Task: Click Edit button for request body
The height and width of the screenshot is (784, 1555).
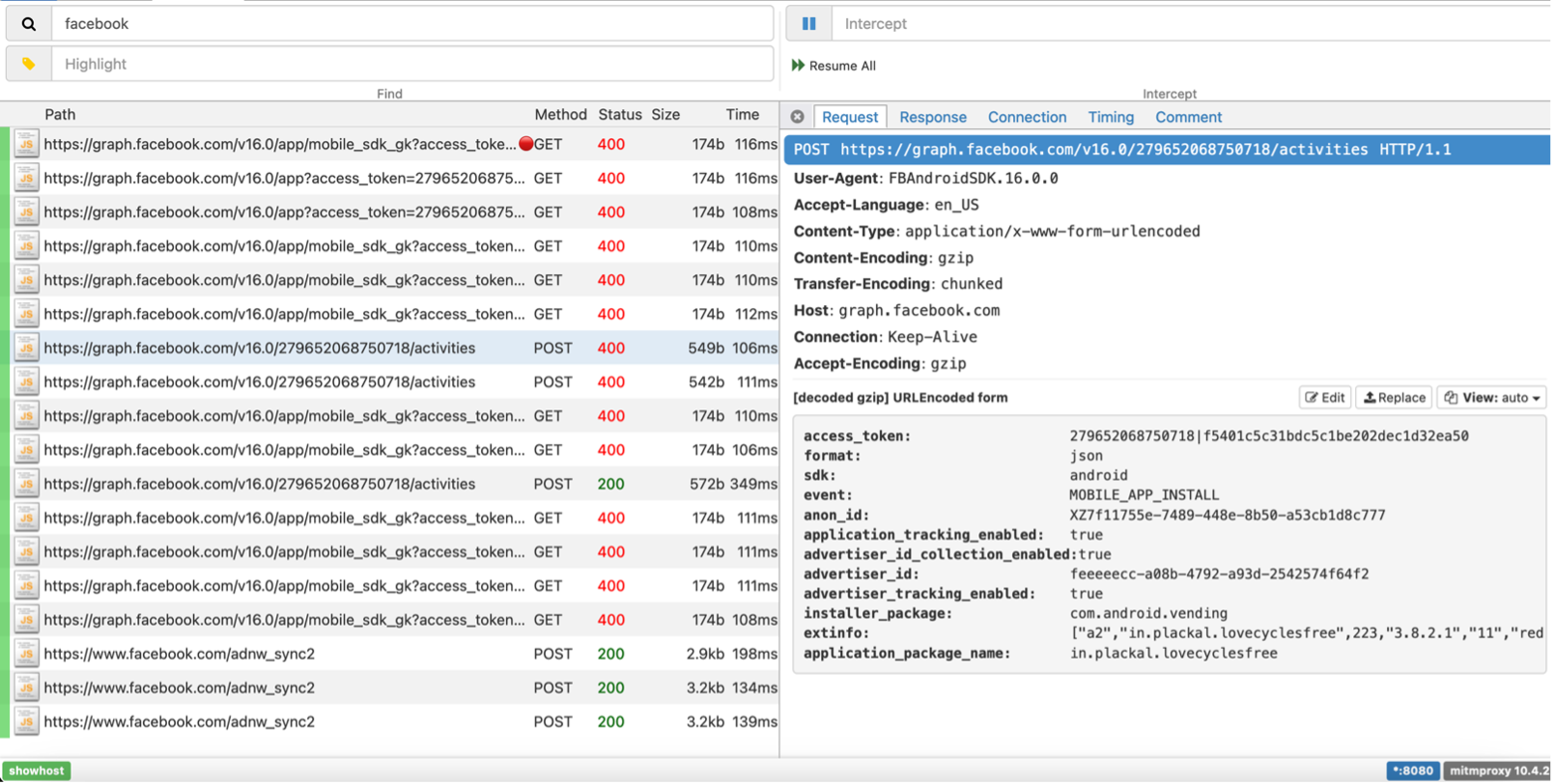Action: [1324, 398]
